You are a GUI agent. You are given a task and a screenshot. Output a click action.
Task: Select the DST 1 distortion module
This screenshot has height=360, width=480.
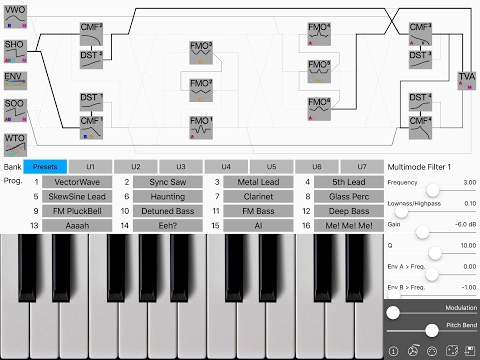pos(91,102)
